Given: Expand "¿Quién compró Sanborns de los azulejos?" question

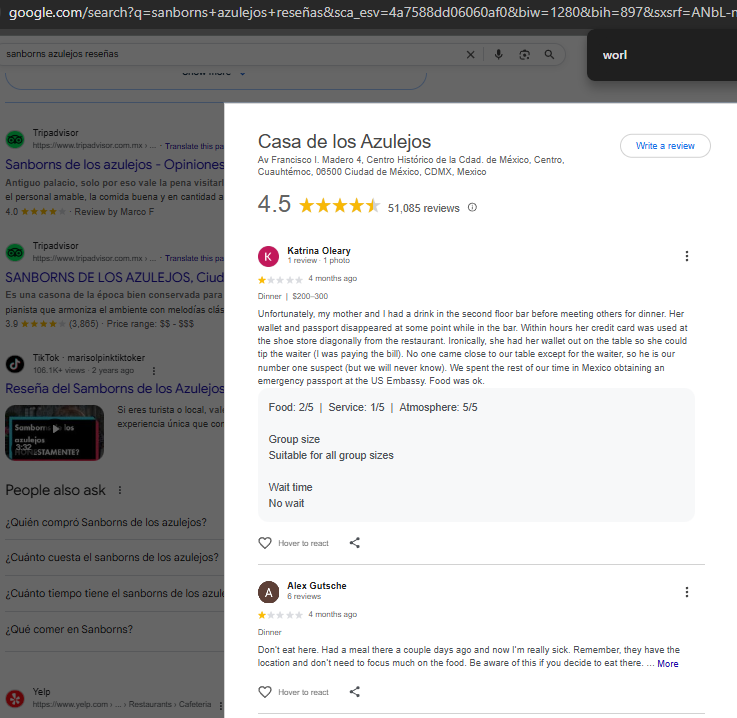Looking at the screenshot, I should 107,522.
